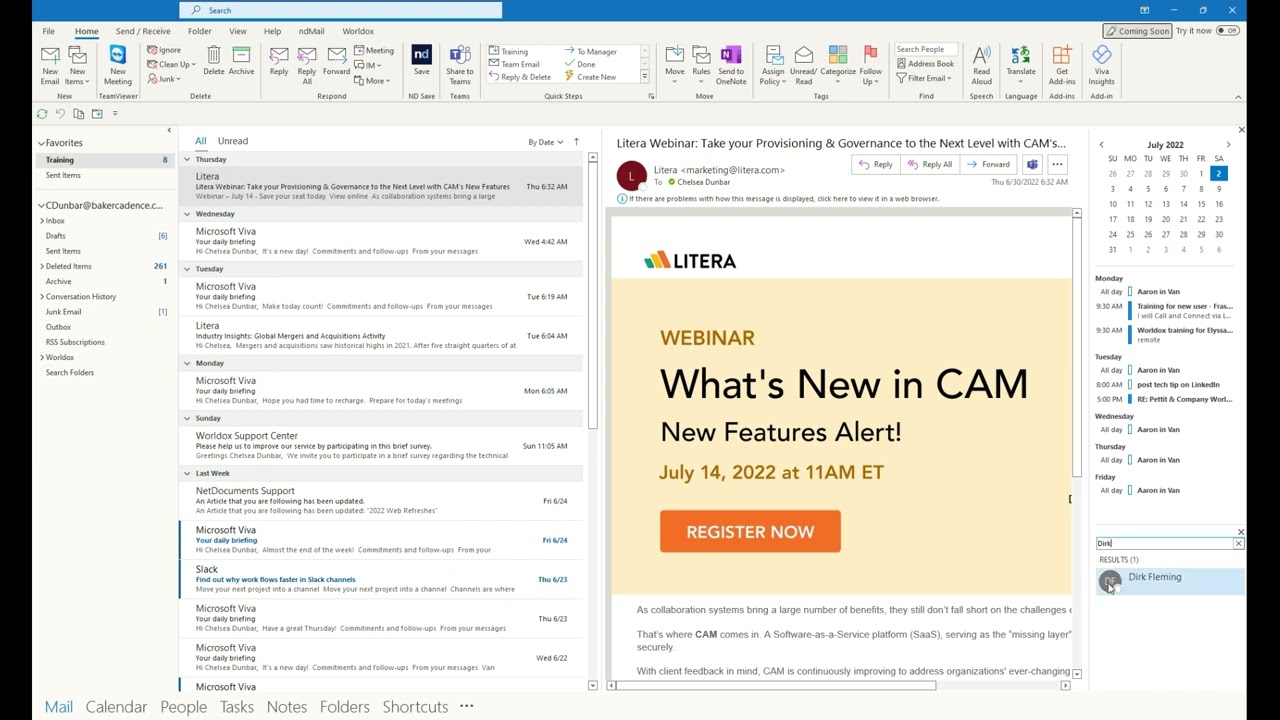Viewport: 1280px width, 720px height.
Task: Collapse the Thursday message group
Action: point(186,159)
